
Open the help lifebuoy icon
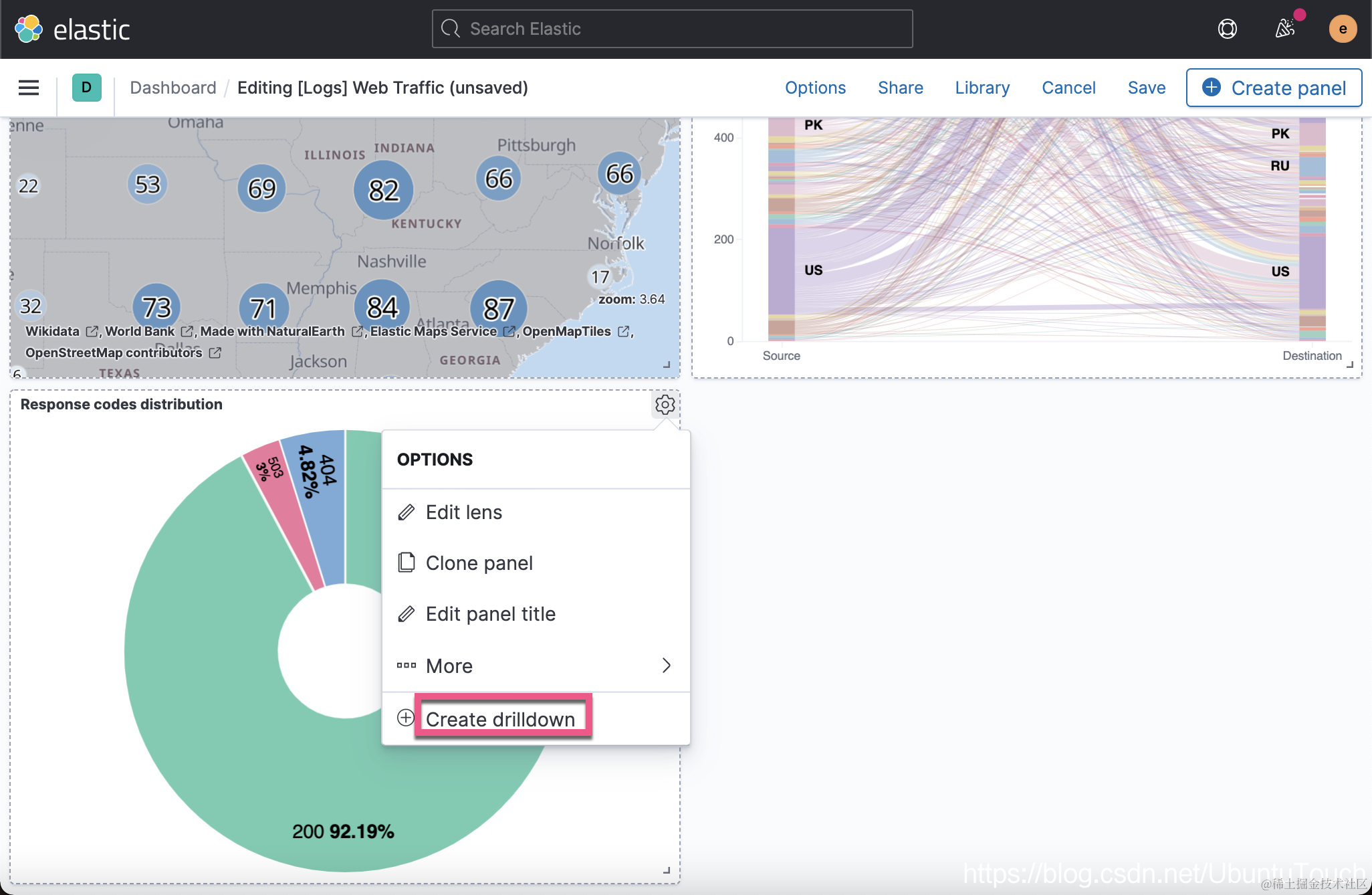point(1227,29)
